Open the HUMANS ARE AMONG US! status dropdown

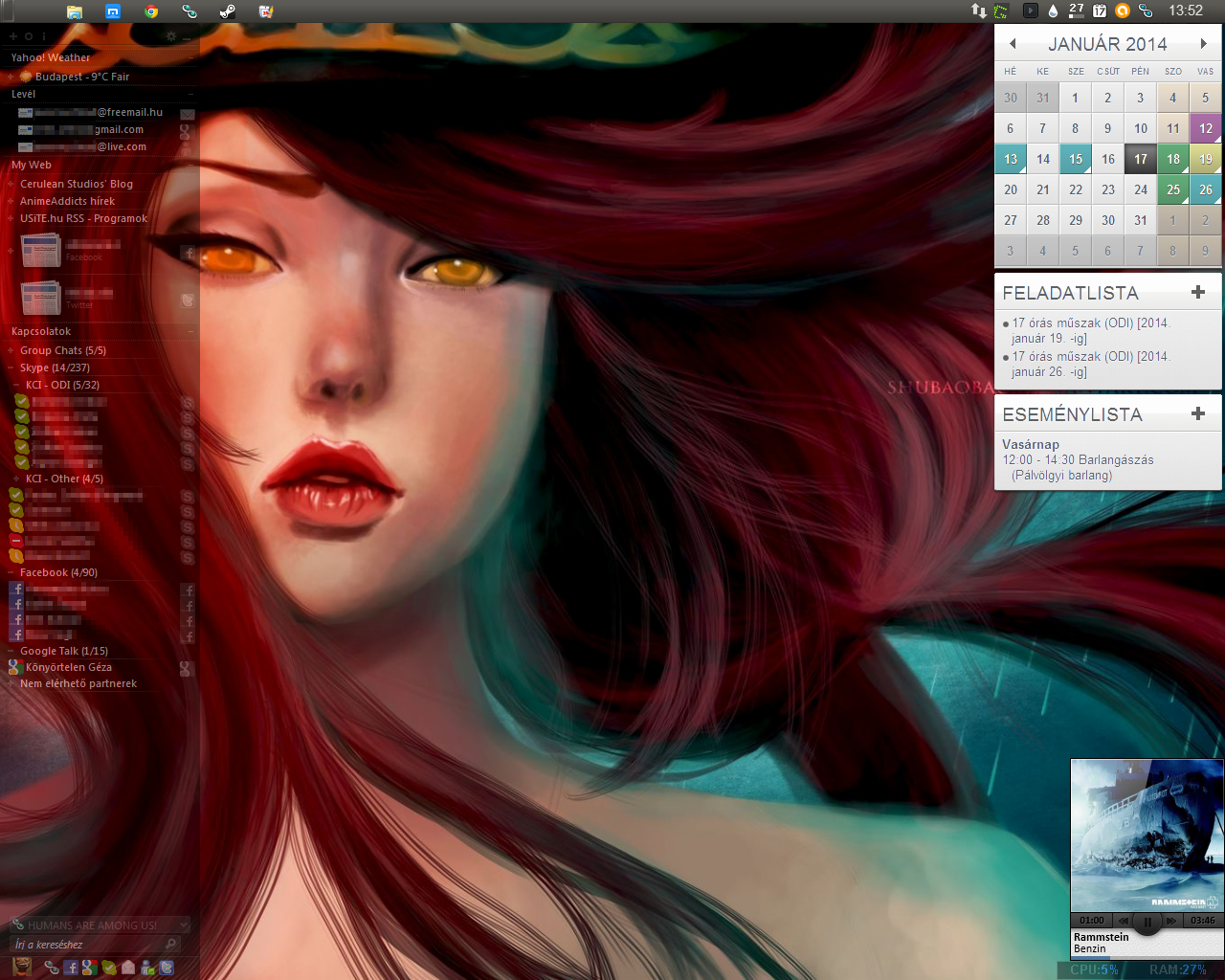100,924
